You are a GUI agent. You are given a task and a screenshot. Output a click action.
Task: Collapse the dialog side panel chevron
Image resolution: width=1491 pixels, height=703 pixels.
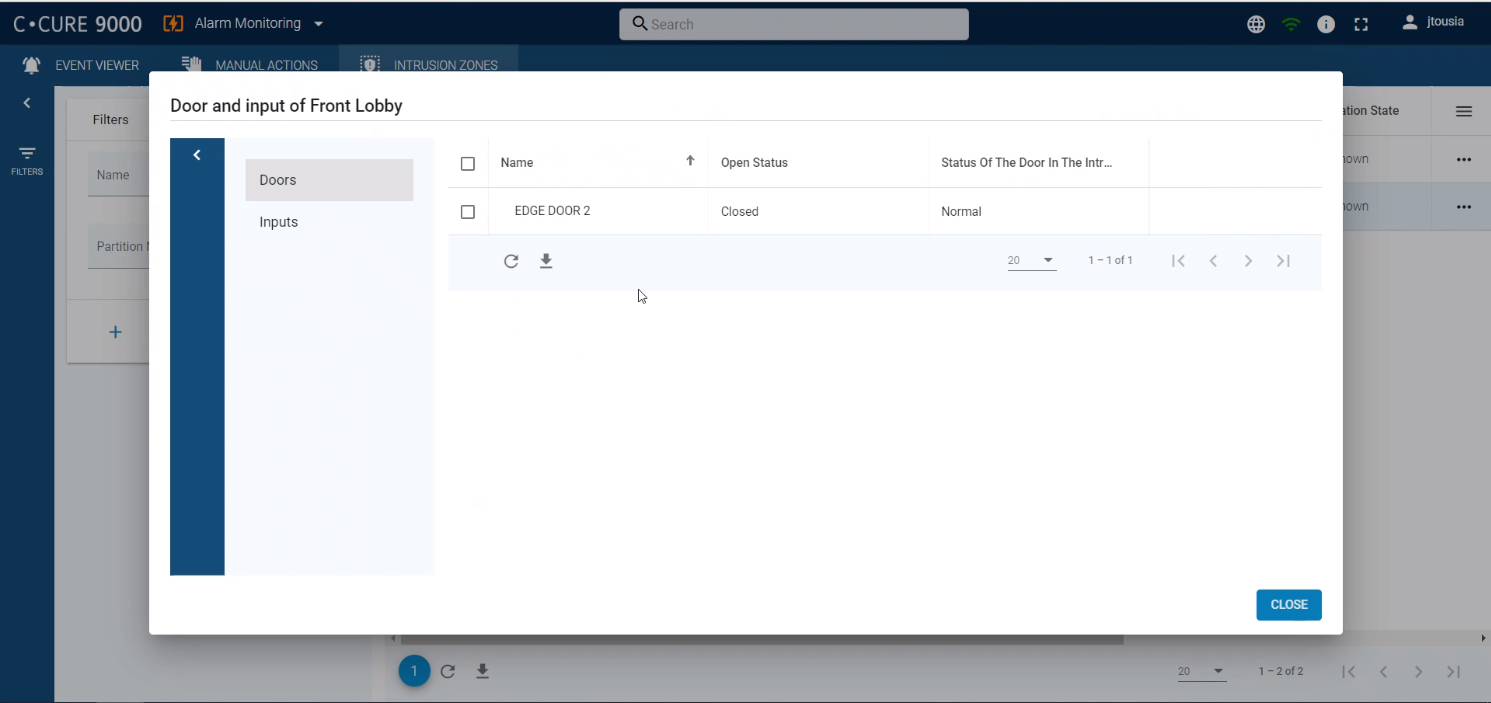pyautogui.click(x=197, y=155)
